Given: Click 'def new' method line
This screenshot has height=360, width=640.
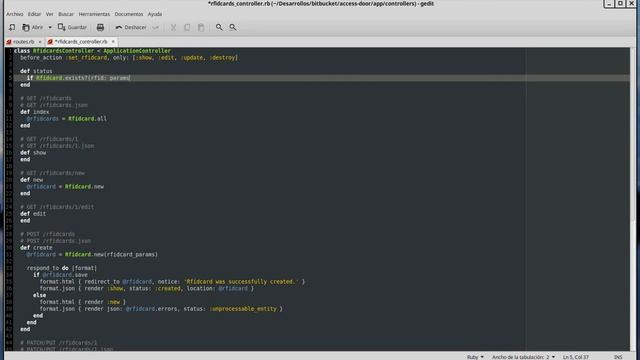Looking at the screenshot, I should (x=31, y=180).
